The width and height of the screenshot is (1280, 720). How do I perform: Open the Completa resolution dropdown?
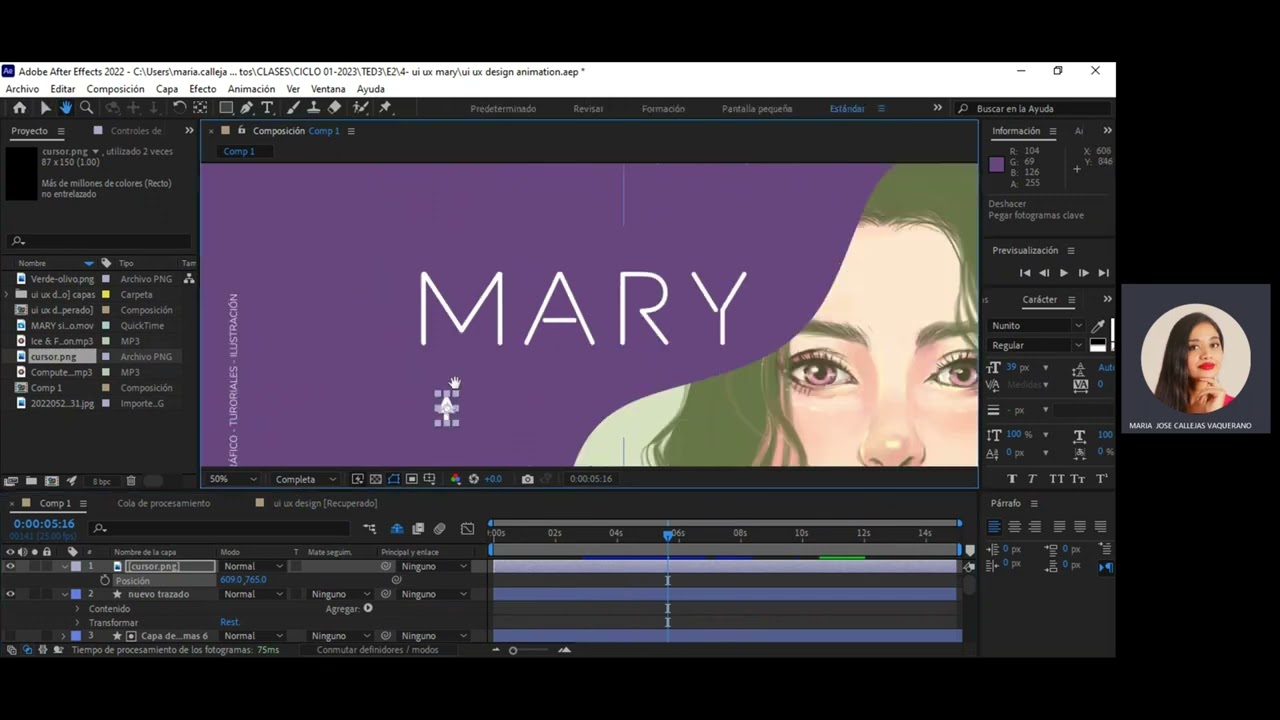(x=305, y=479)
